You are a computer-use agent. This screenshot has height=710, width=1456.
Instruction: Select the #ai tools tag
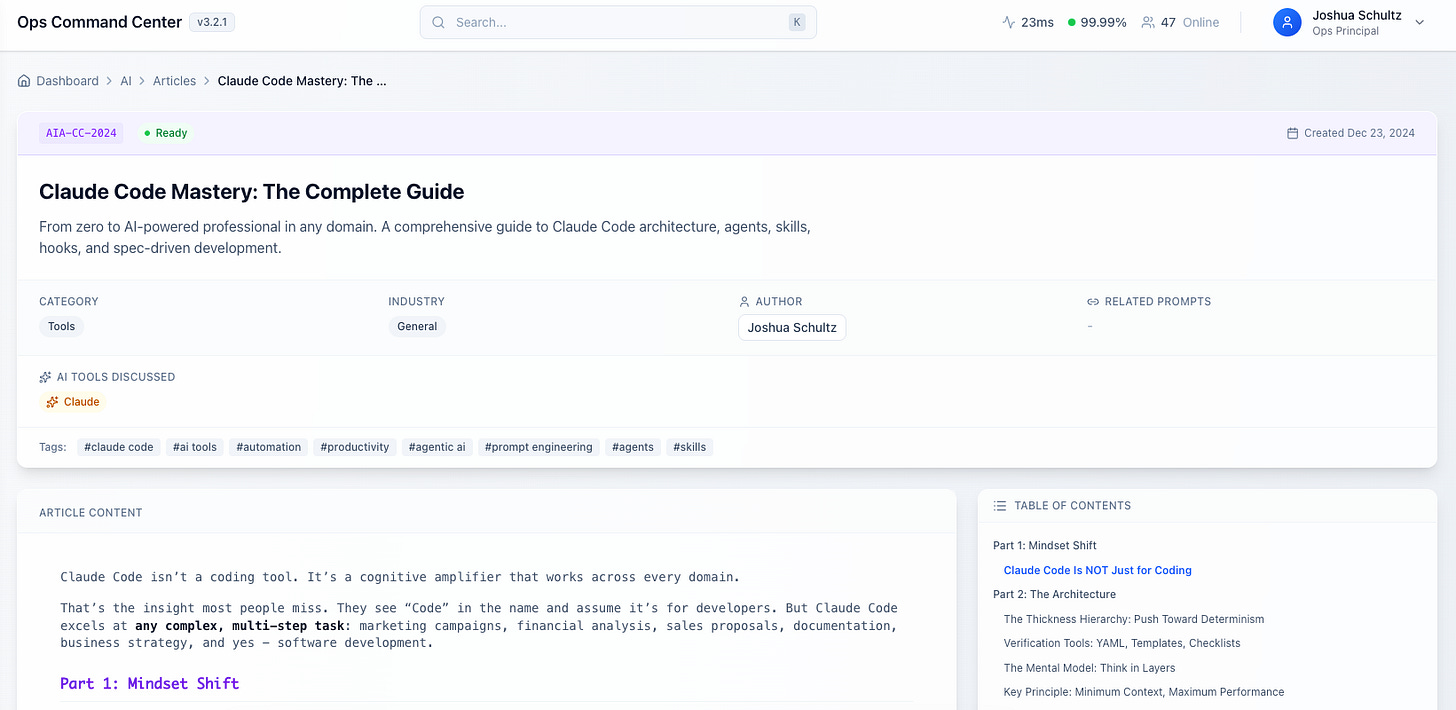point(194,447)
